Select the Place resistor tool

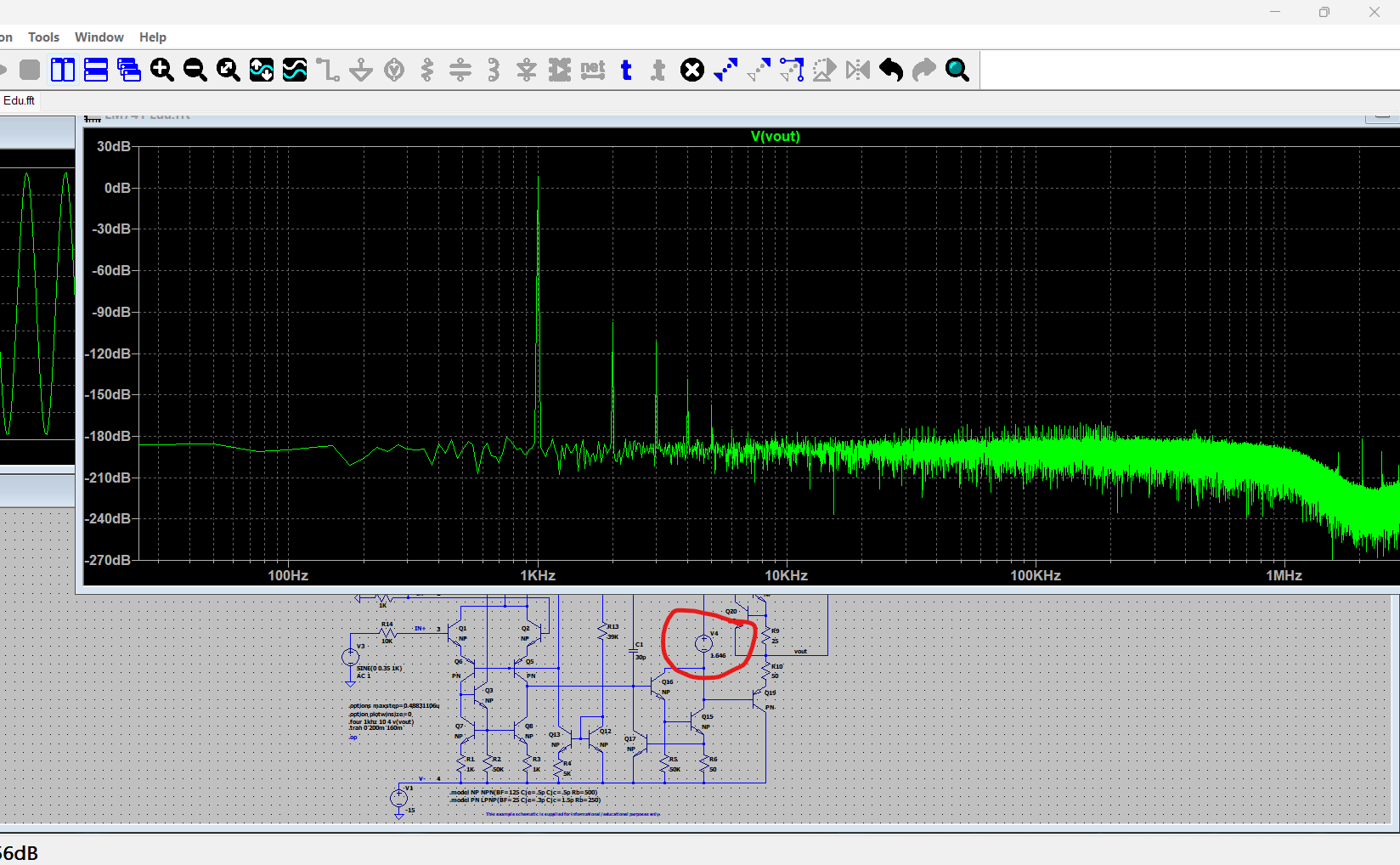[427, 70]
